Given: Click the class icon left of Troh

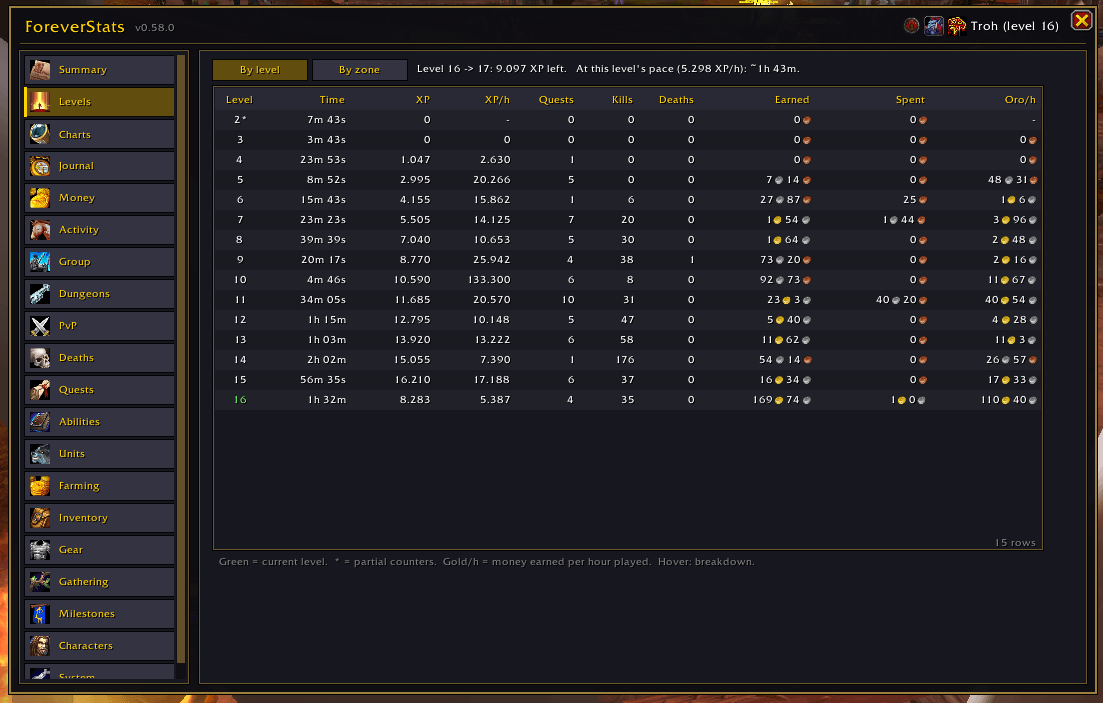Looking at the screenshot, I should point(957,26).
